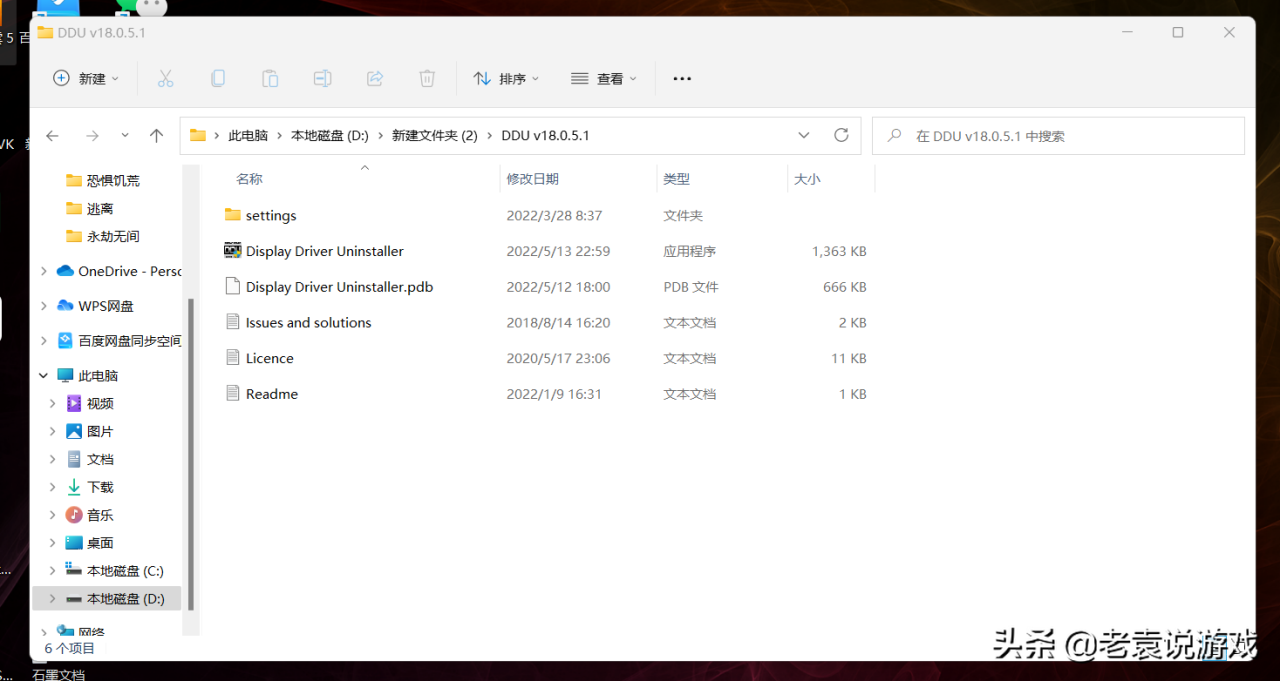
Task: Click the Paste clipboard icon
Action: (x=270, y=78)
